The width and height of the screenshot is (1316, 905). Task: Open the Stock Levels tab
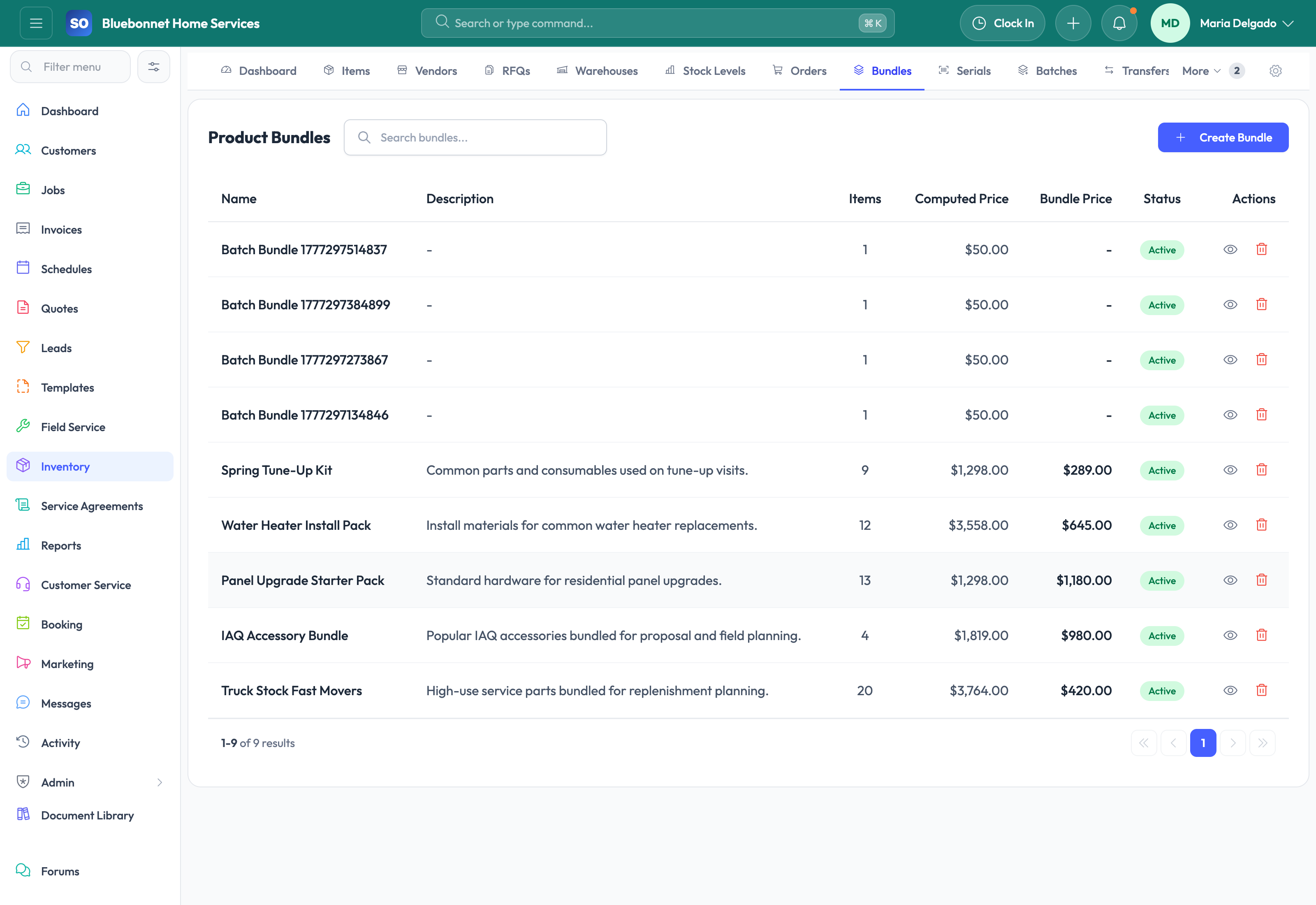706,71
